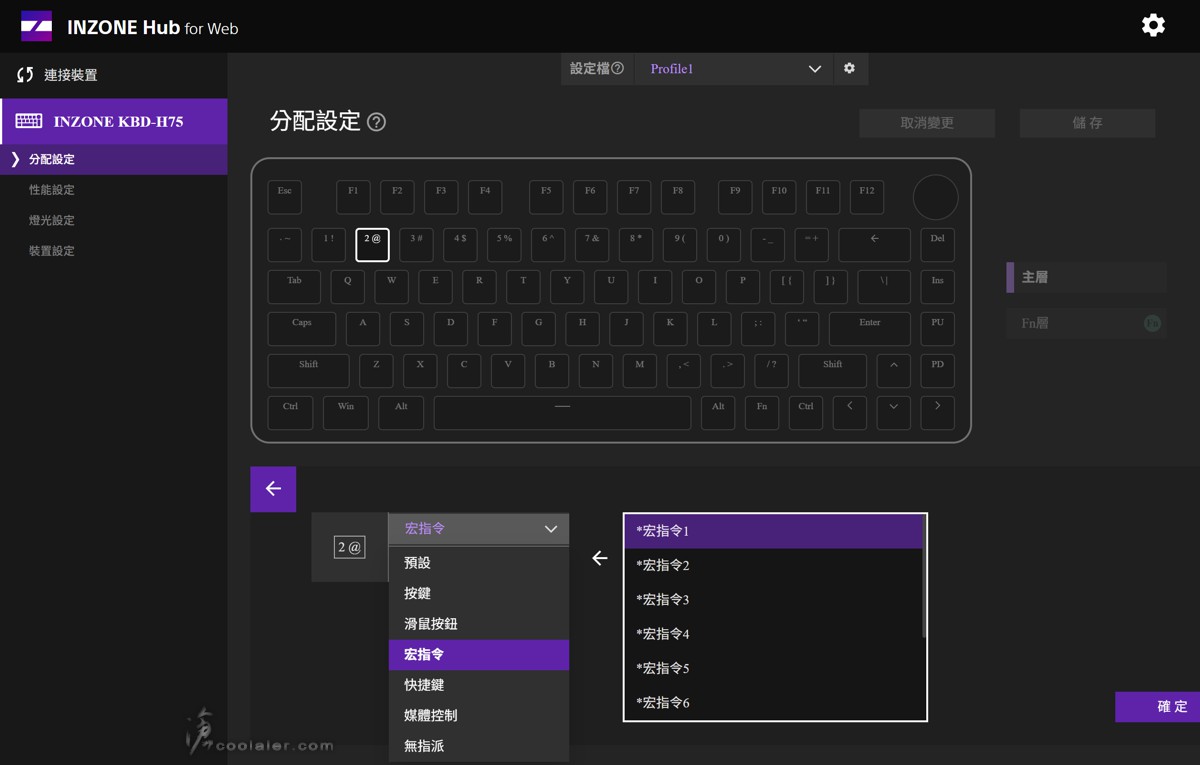Select *宏指令1 in macro list
This screenshot has width=1200, height=765.
tap(773, 531)
